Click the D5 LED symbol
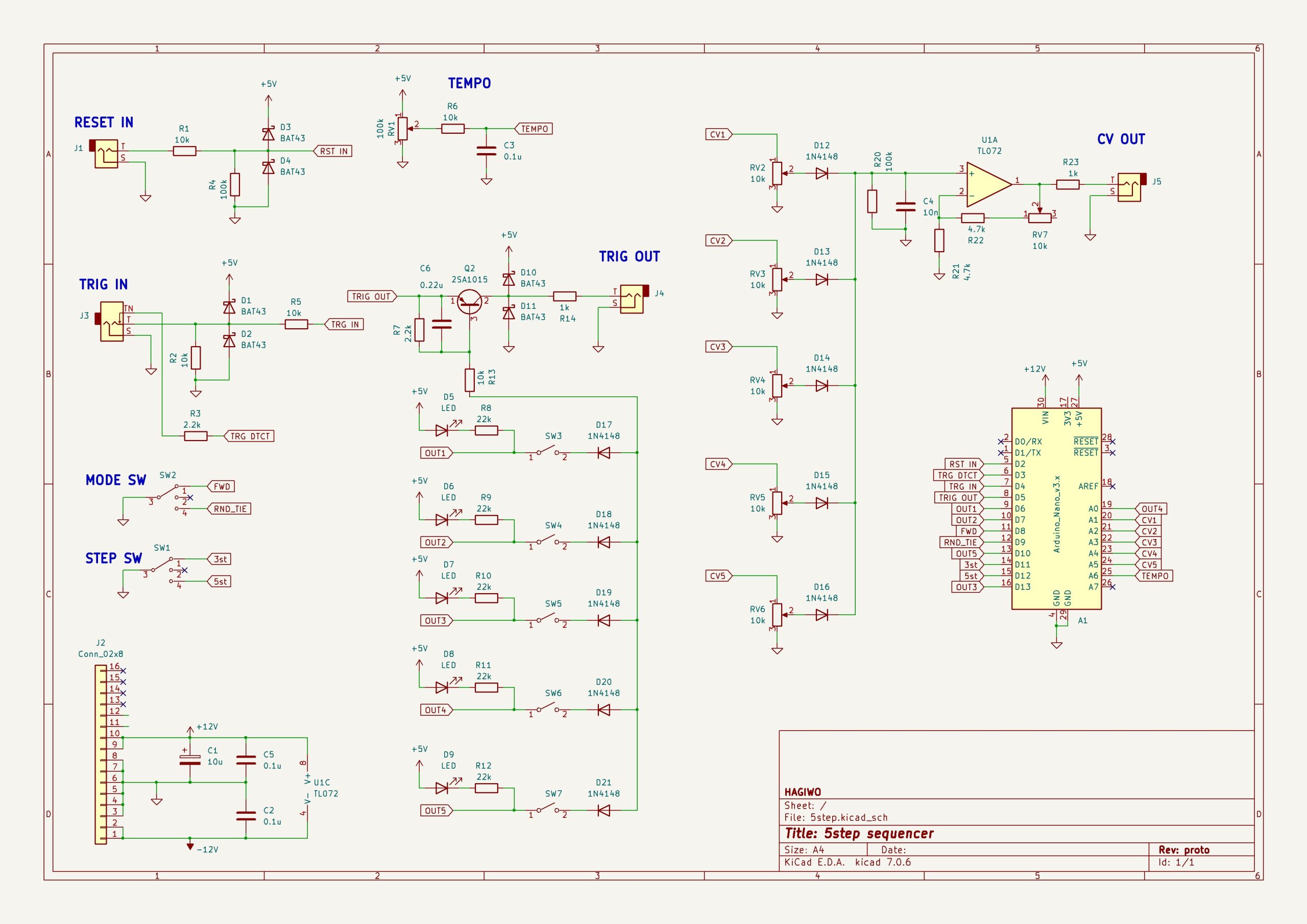The height and width of the screenshot is (924, 1307). [442, 430]
